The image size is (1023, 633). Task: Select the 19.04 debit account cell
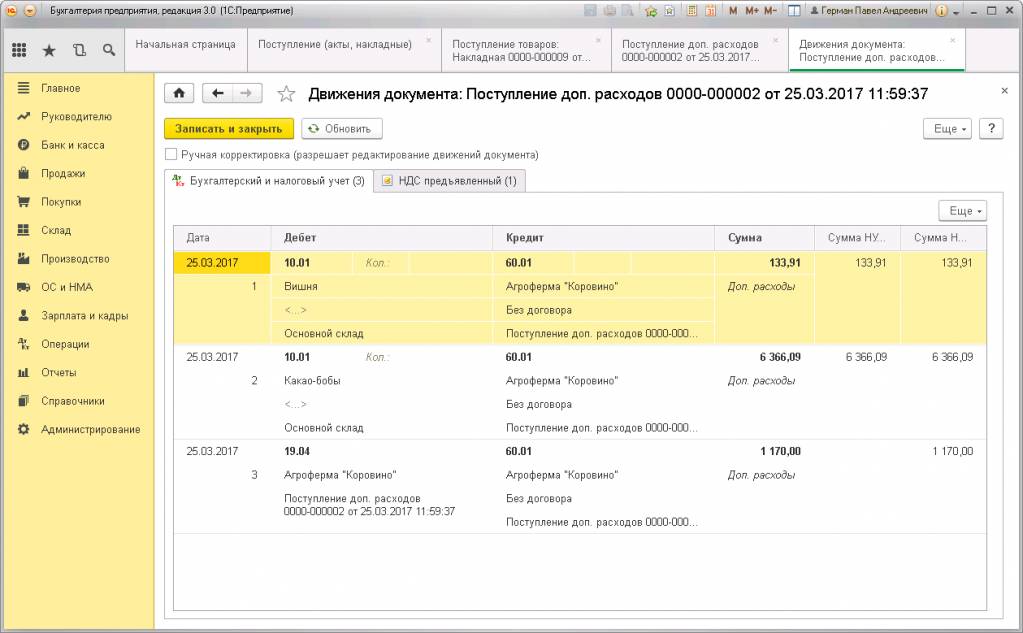(x=297, y=451)
